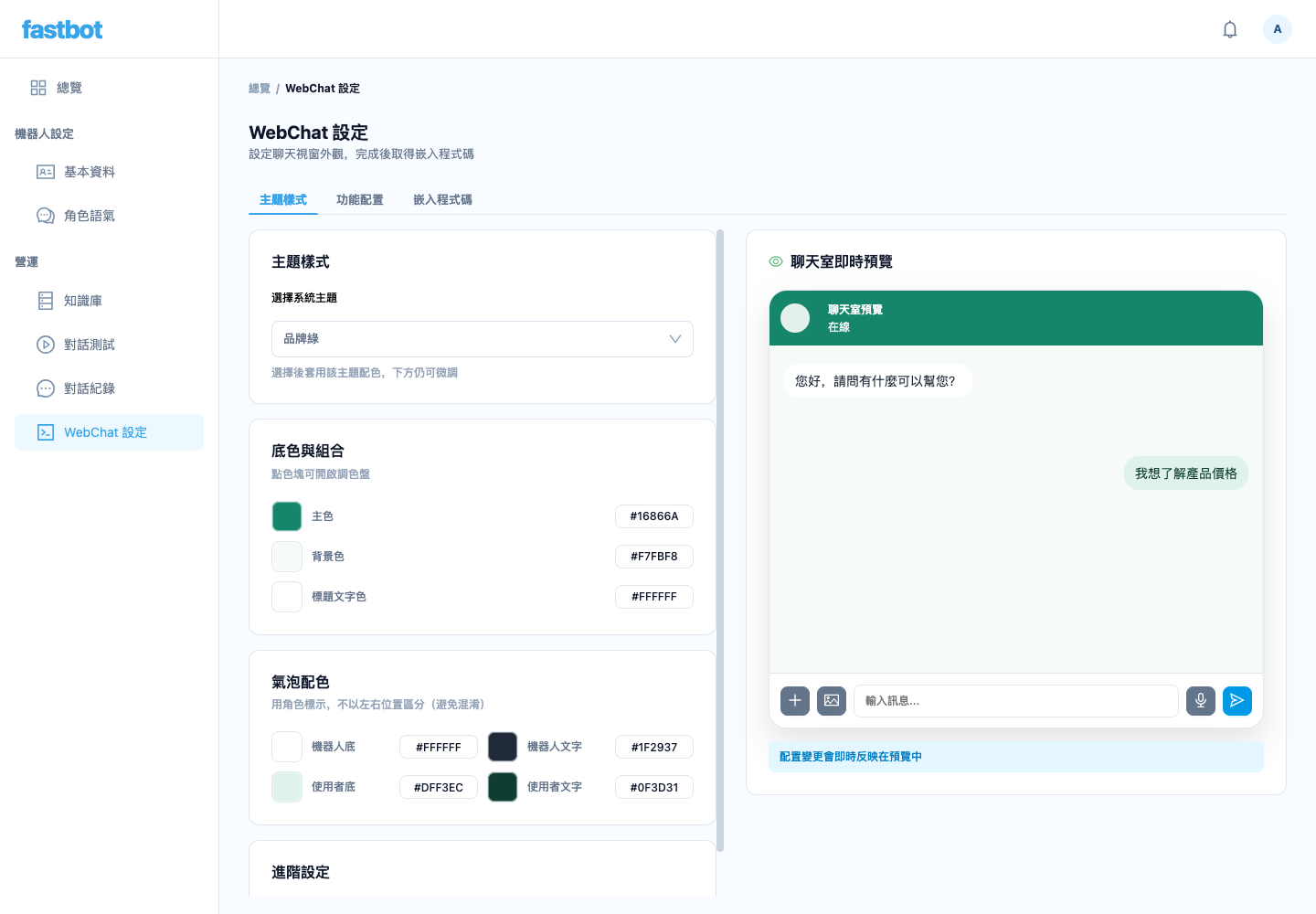1316x914 pixels.
Task: Click the settings panel vertical scrollbar
Action: [720, 541]
